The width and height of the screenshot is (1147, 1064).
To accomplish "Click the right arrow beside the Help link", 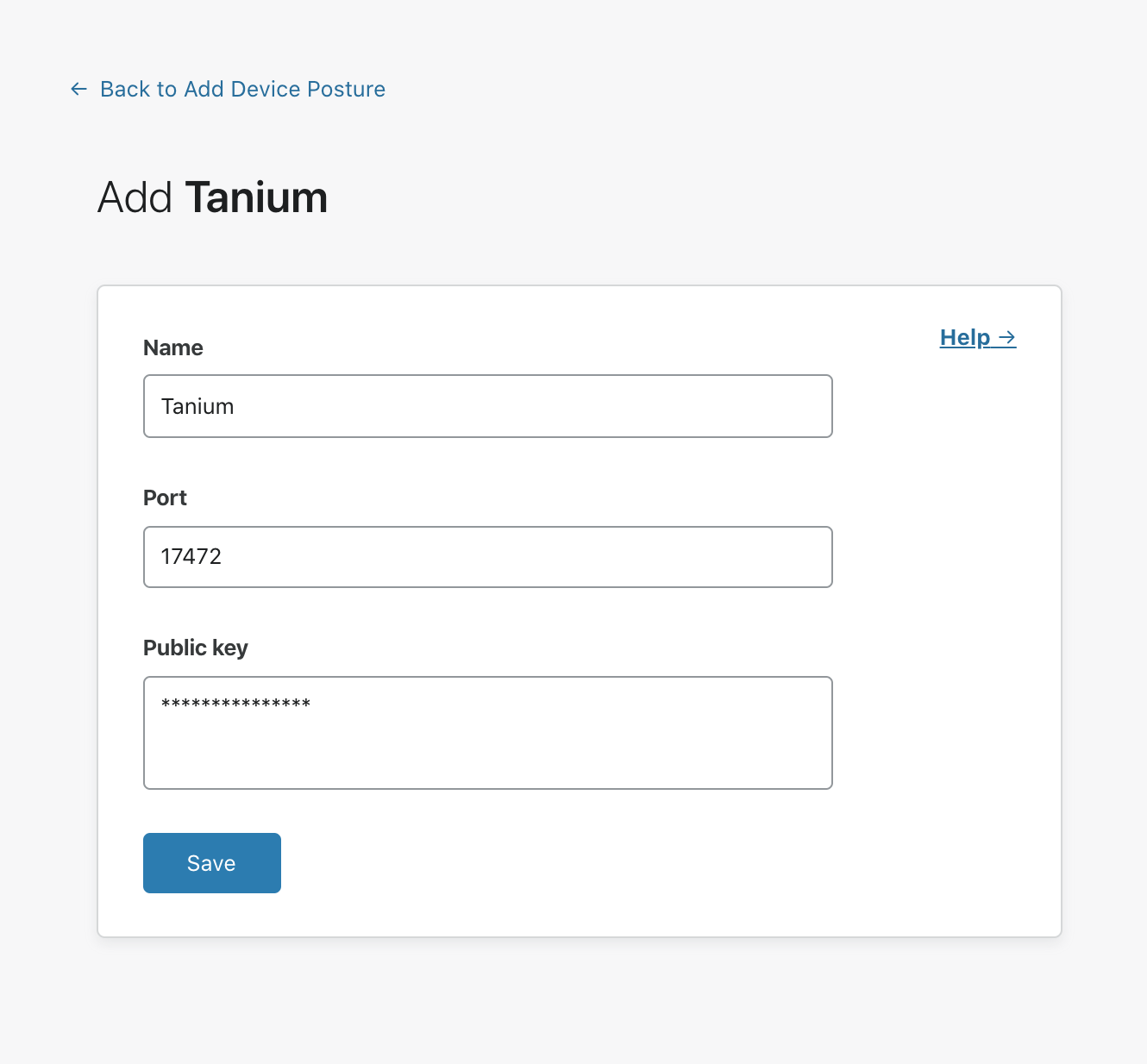I will click(x=1007, y=338).
